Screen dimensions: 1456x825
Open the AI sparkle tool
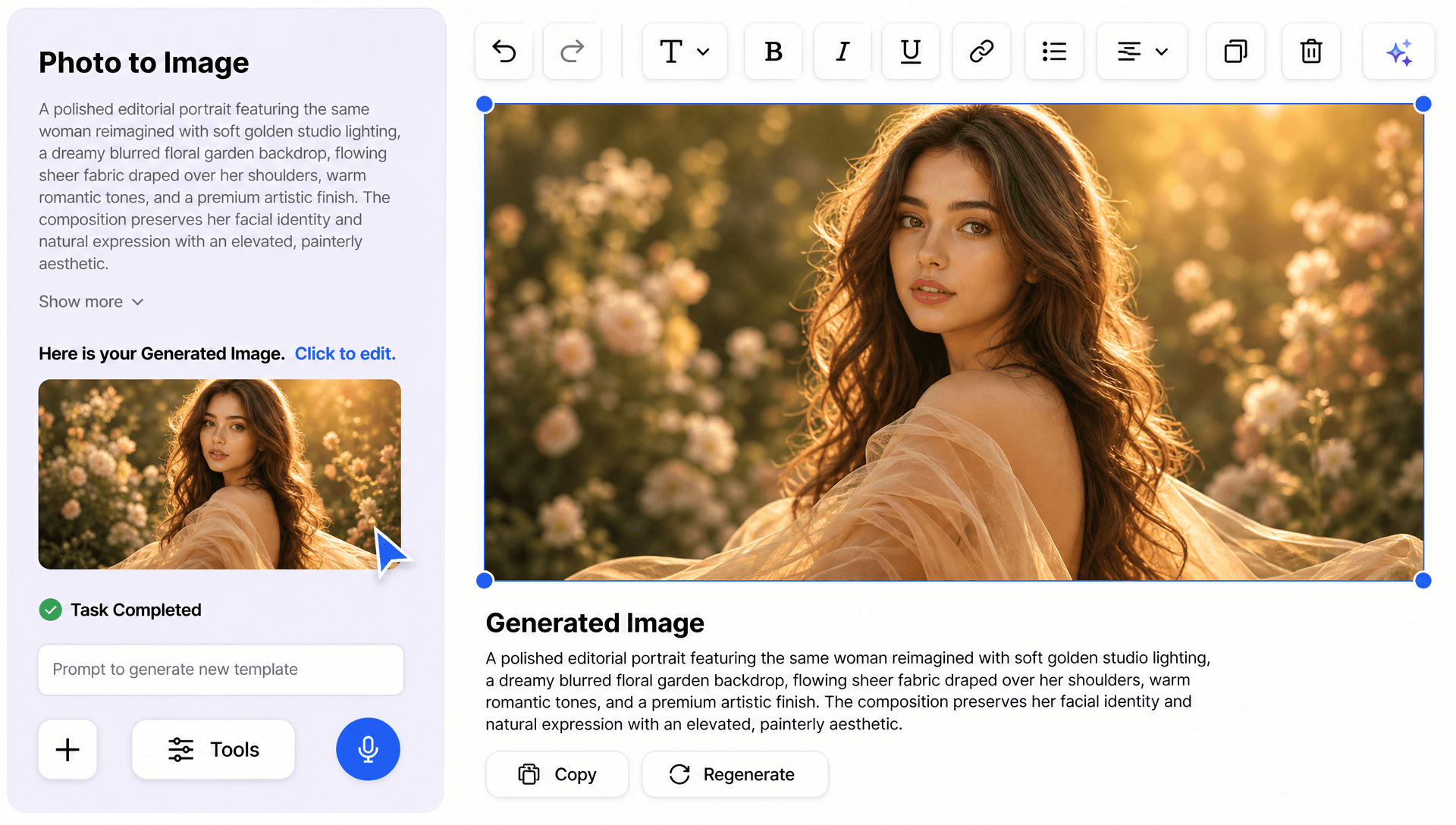point(1398,52)
